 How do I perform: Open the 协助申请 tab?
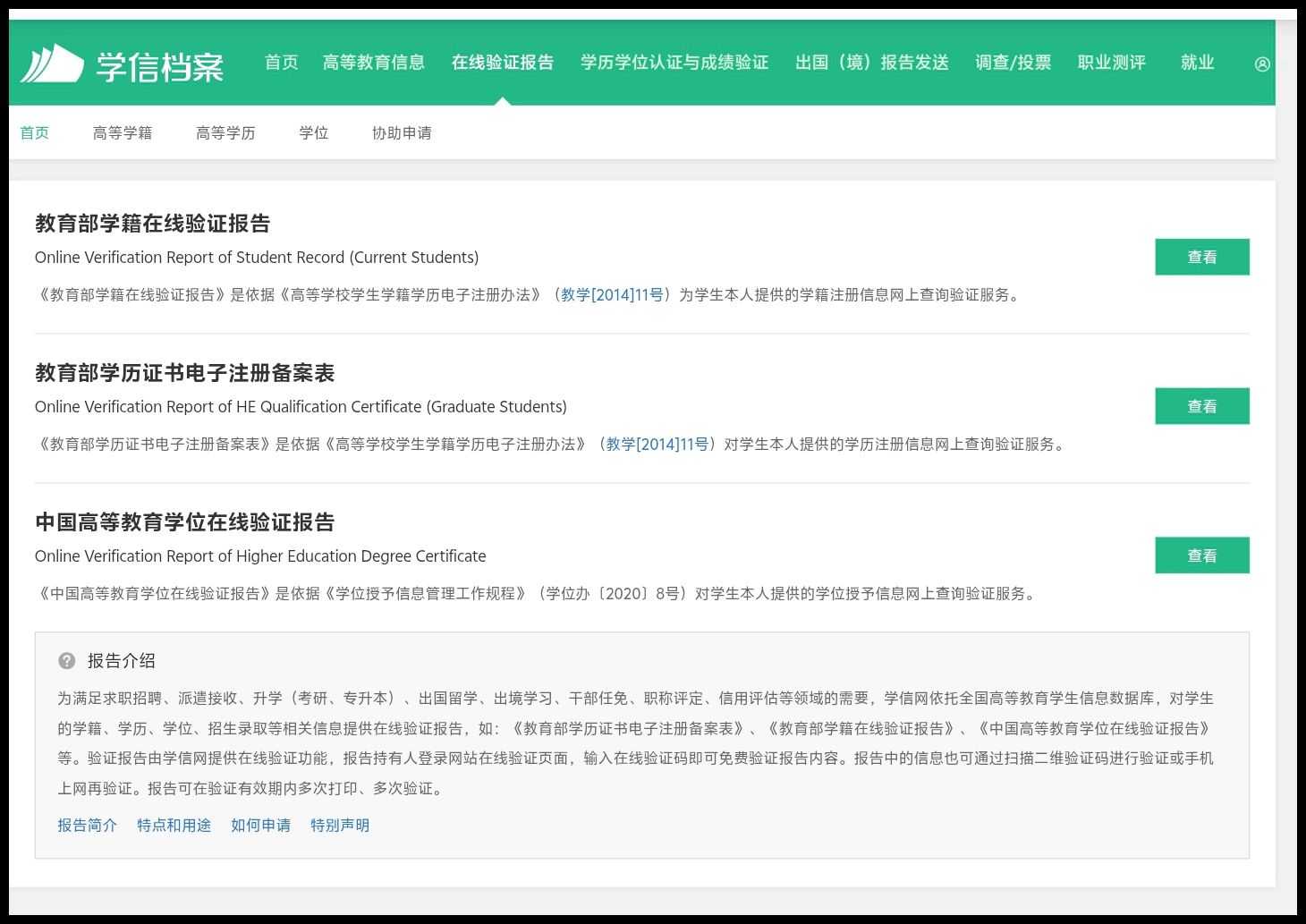click(x=402, y=133)
